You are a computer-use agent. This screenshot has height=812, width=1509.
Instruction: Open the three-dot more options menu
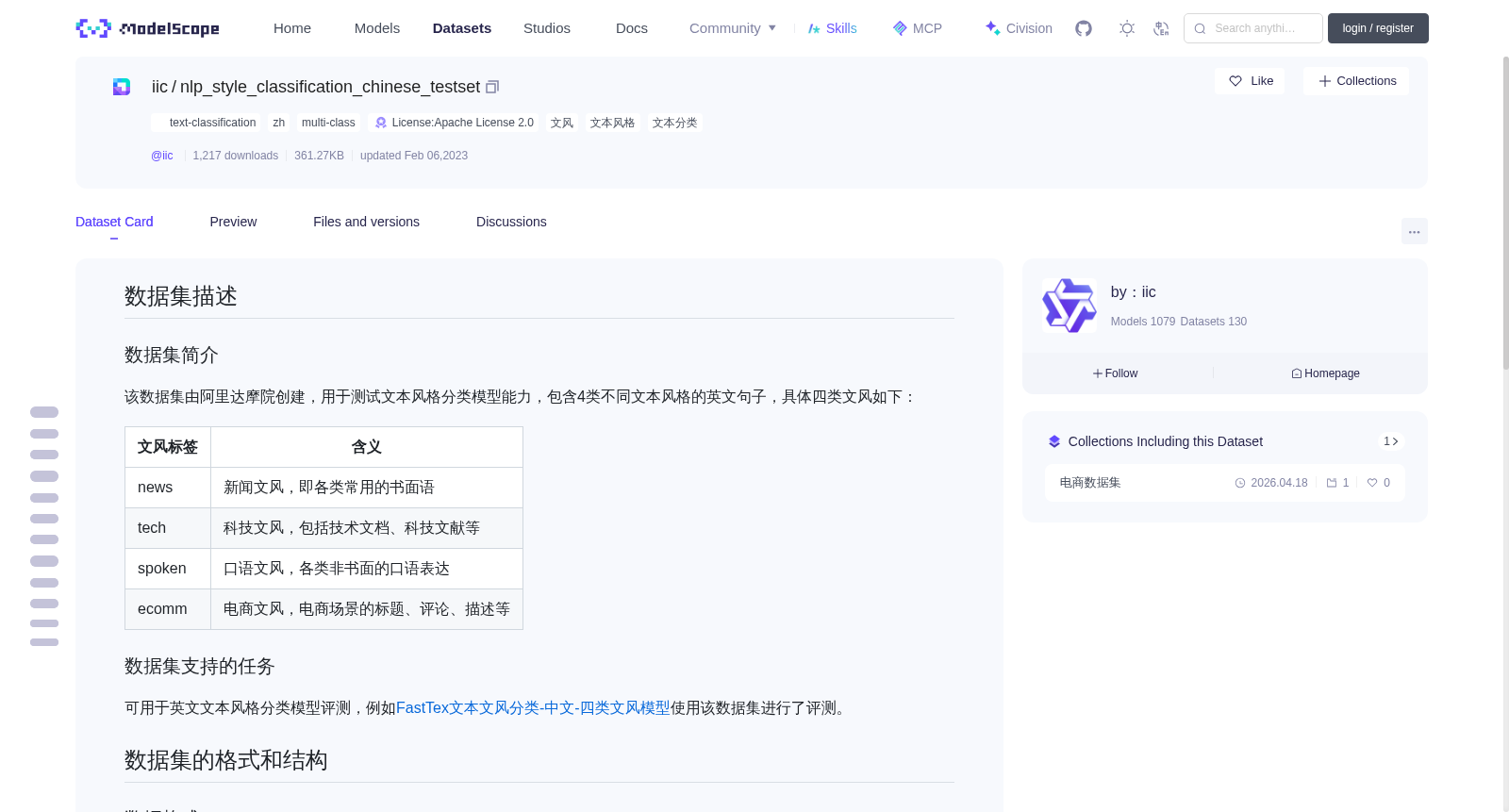[1415, 231]
